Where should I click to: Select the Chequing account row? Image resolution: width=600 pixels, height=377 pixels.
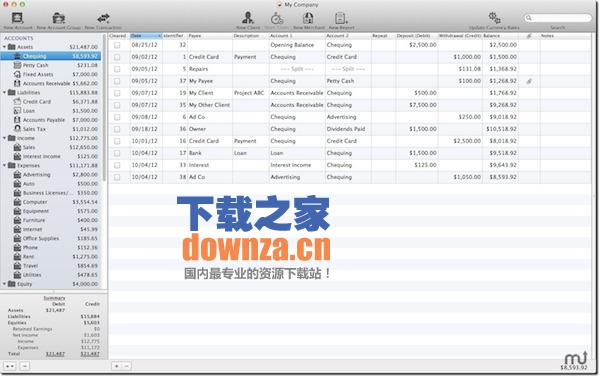[51, 56]
